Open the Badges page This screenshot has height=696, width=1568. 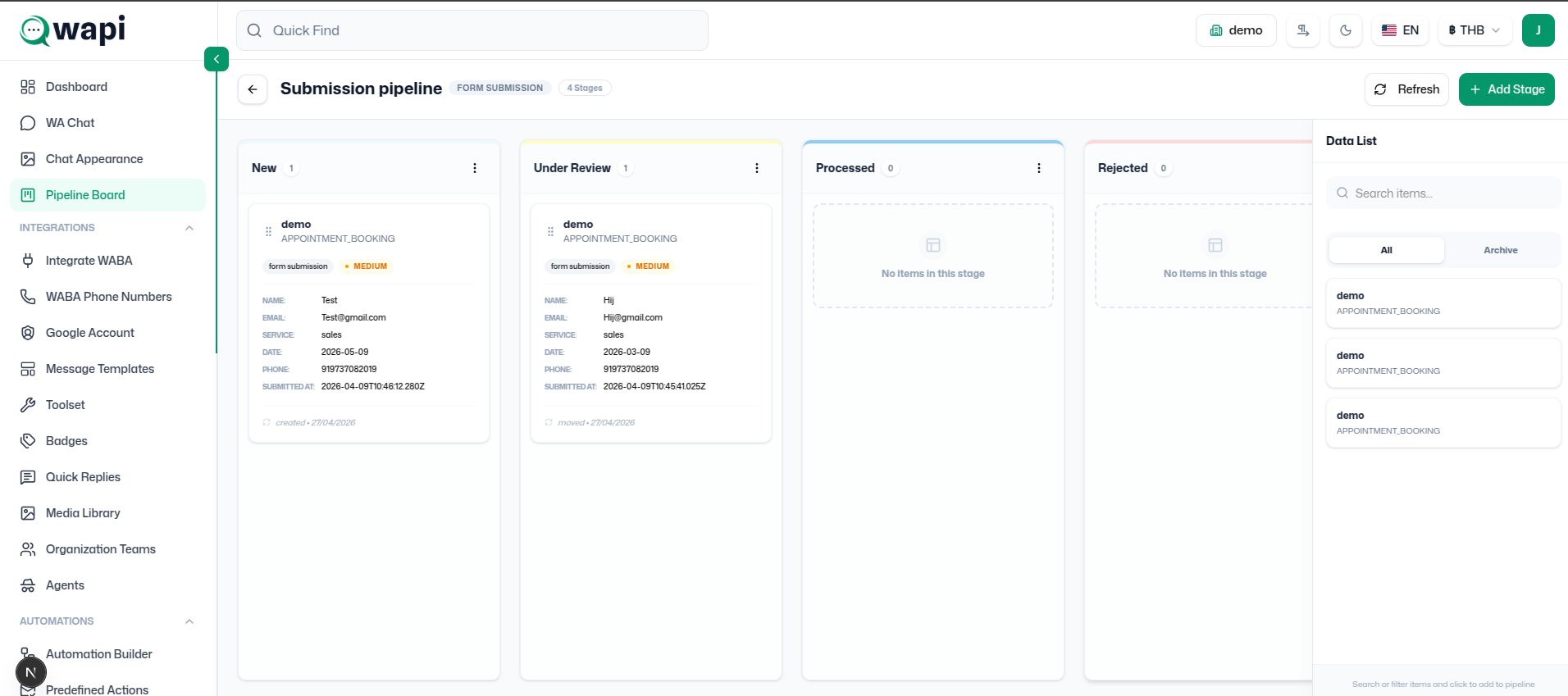tap(108, 441)
